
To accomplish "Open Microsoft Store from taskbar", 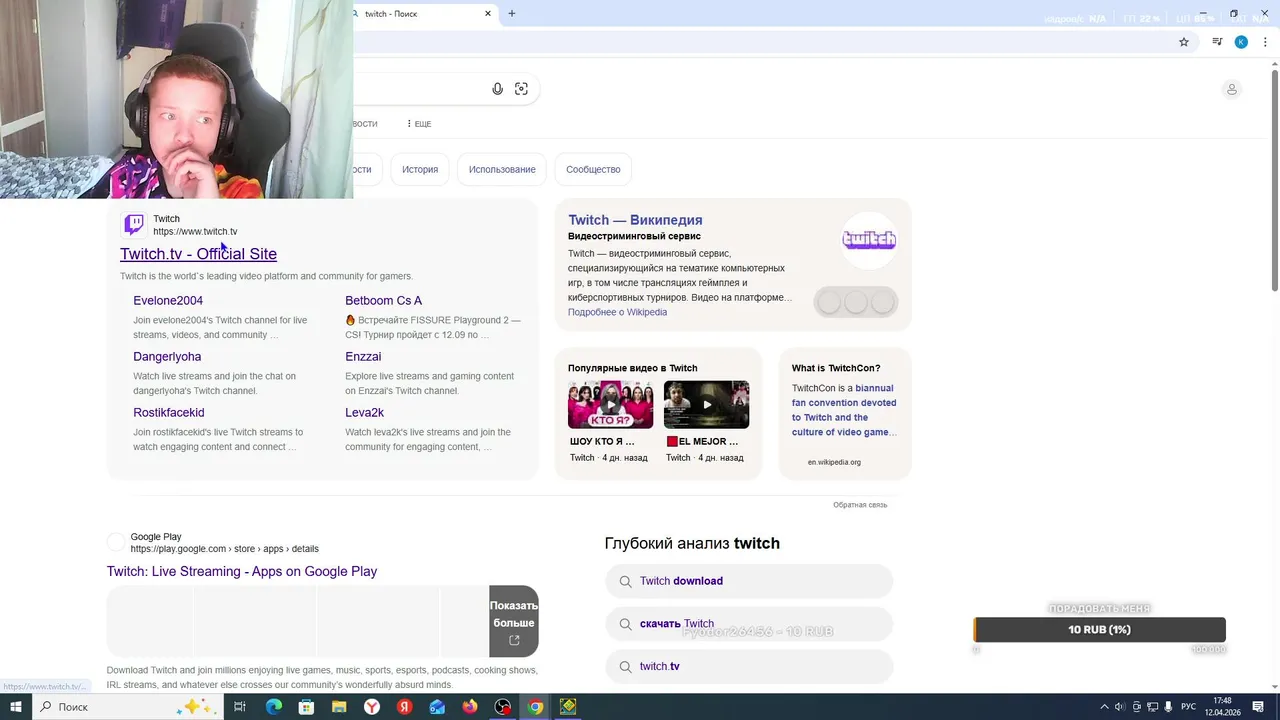I will [x=306, y=707].
